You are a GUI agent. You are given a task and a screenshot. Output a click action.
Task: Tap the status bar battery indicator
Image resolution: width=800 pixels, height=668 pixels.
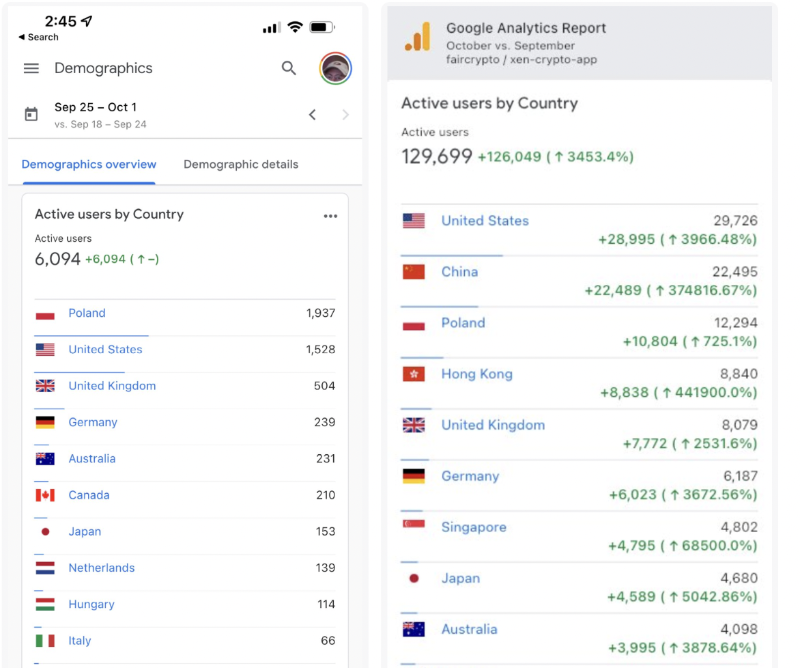click(x=322, y=27)
